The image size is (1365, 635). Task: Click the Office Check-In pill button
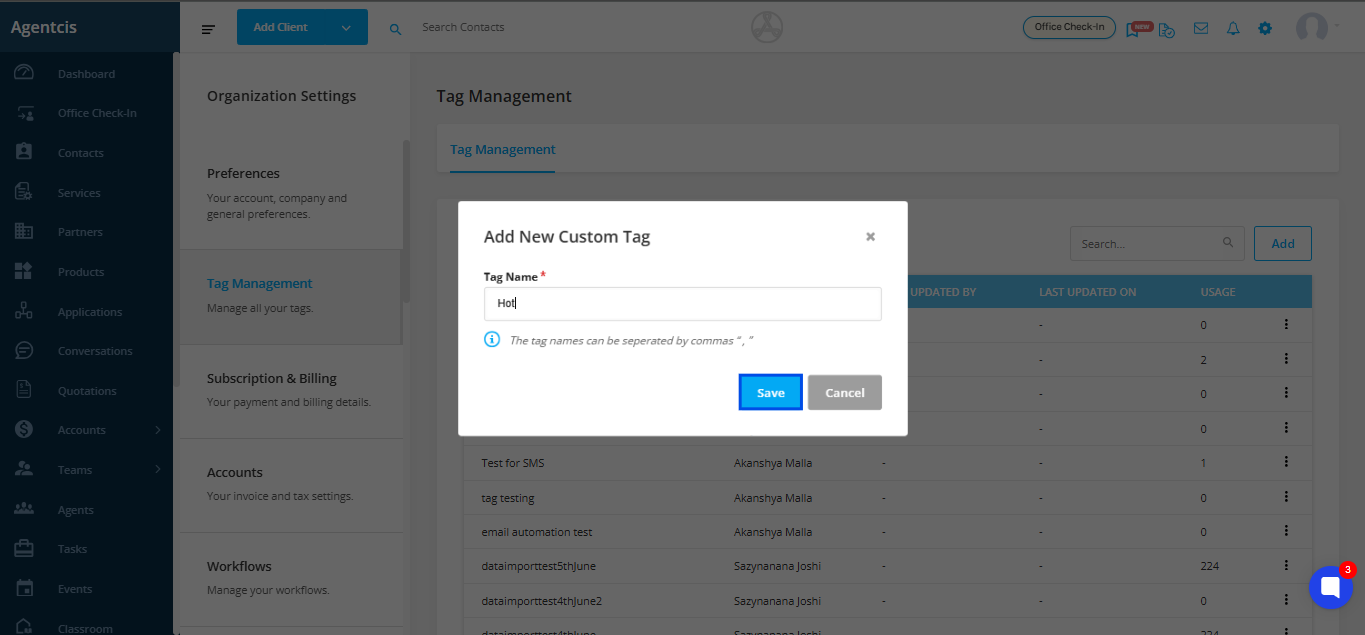pyautogui.click(x=1069, y=27)
